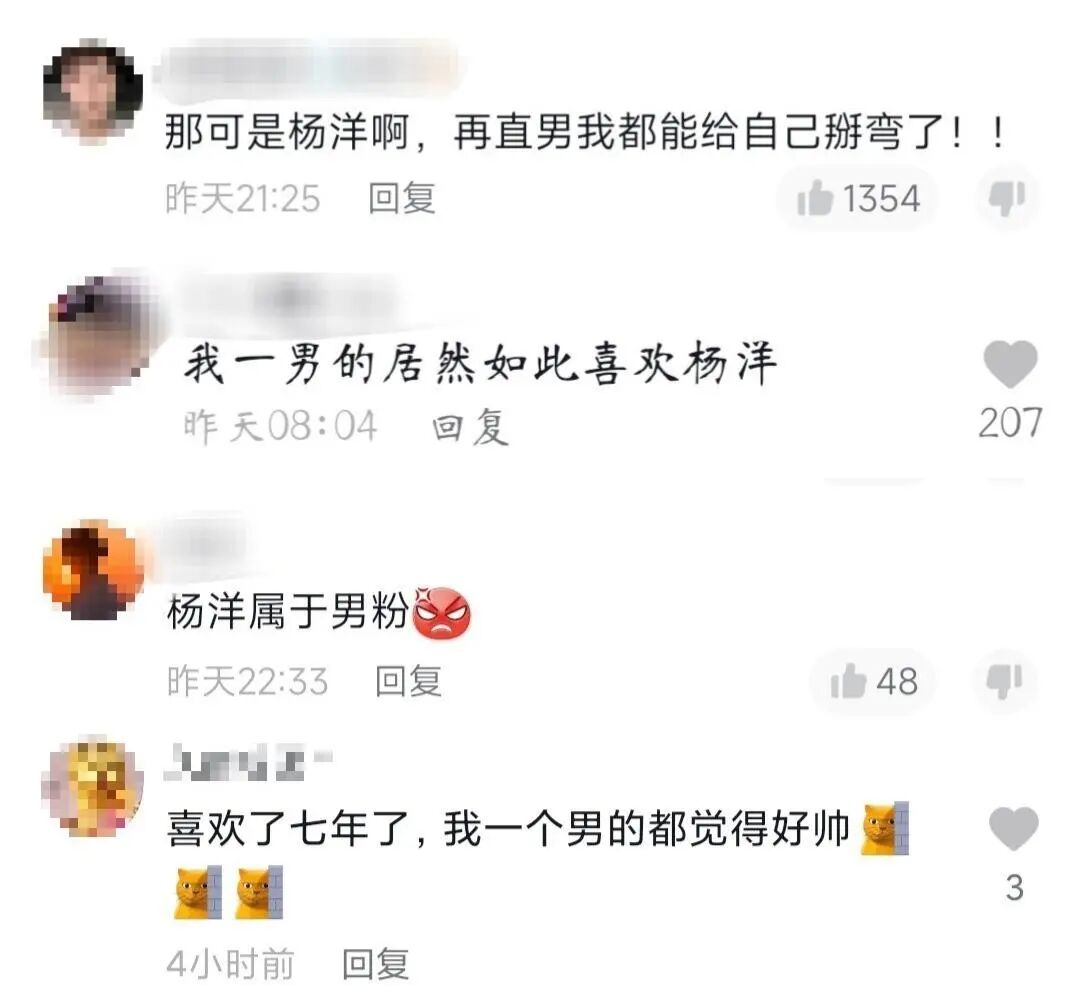
Task: Reply to the comment posted 4小时前
Action: (376, 963)
